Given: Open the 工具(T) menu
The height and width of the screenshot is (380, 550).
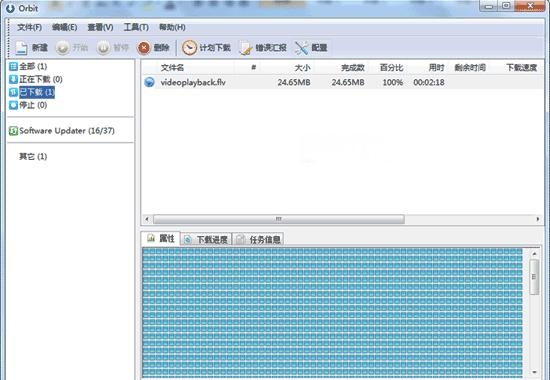Looking at the screenshot, I should (136, 27).
